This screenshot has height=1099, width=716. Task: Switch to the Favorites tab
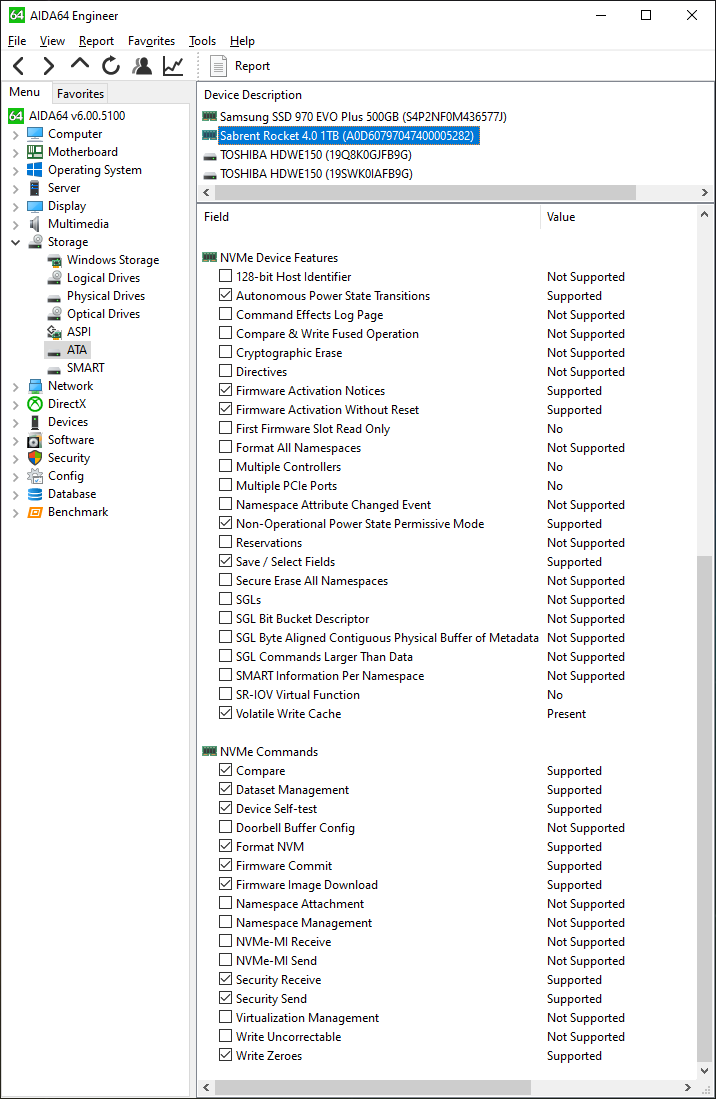pyautogui.click(x=81, y=93)
